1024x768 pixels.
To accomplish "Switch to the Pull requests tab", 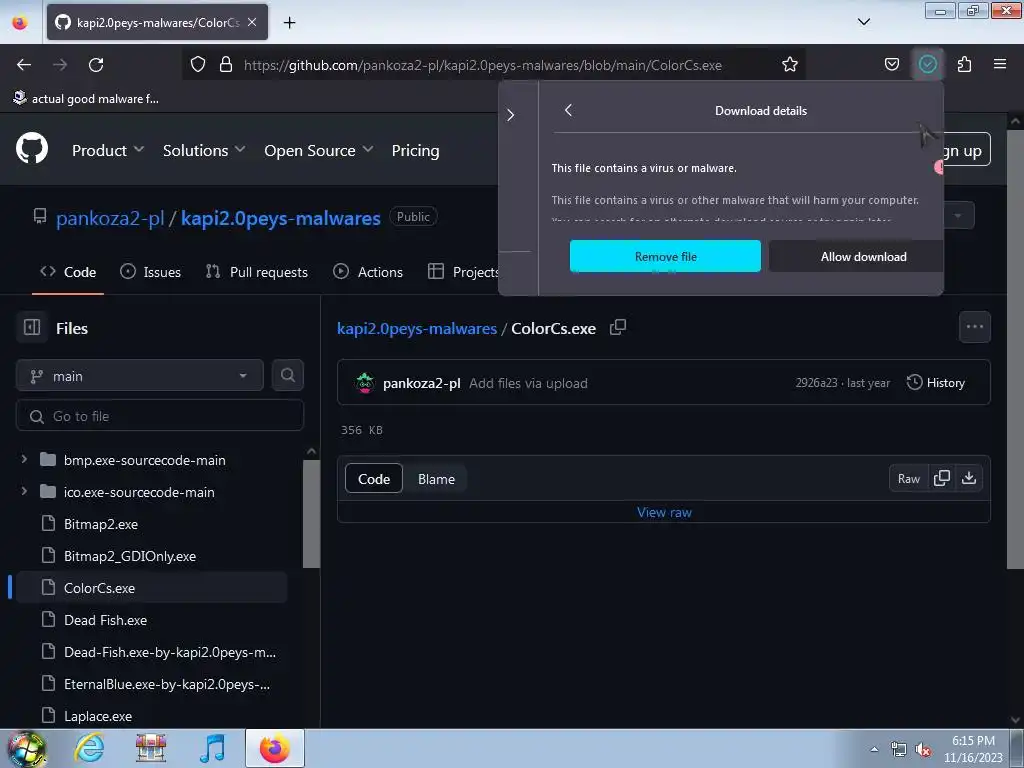I will (x=257, y=272).
